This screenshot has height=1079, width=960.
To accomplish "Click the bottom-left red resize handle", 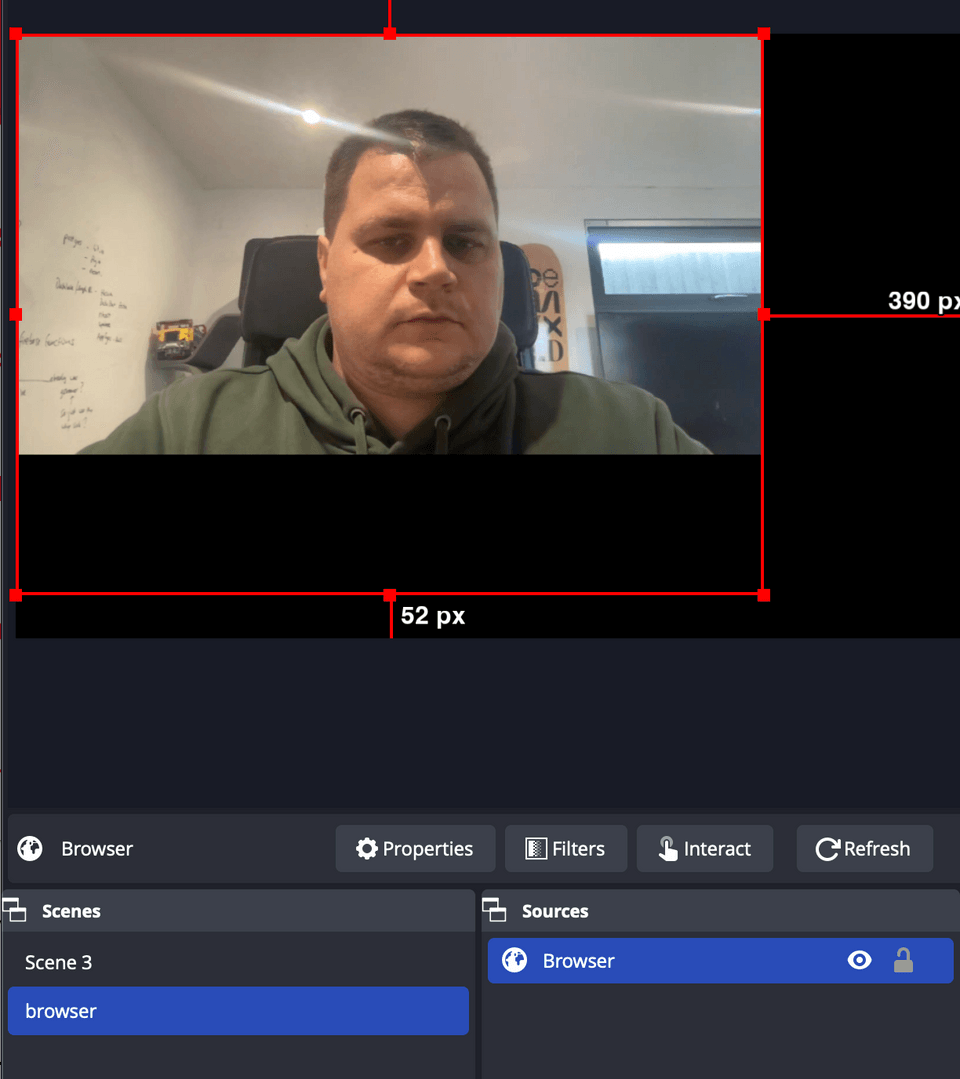I will (x=16, y=595).
